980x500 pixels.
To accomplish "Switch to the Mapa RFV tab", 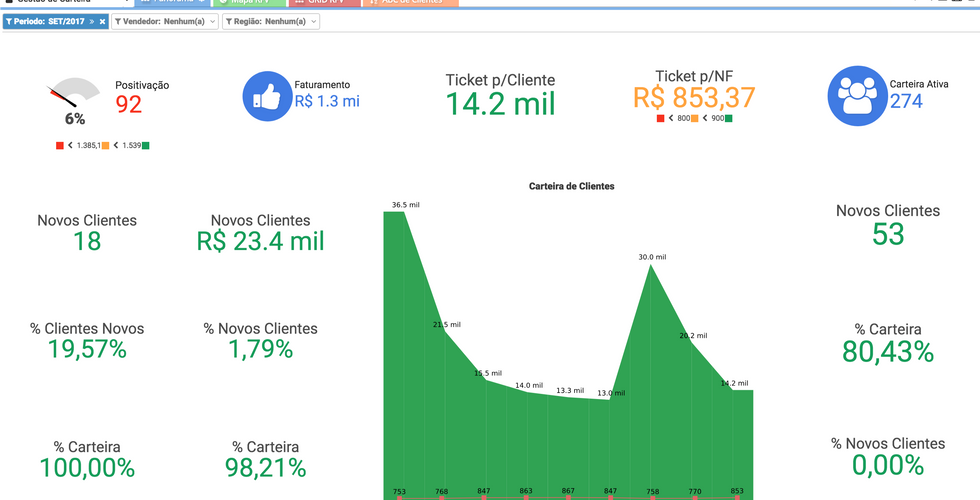I will coord(249,2).
